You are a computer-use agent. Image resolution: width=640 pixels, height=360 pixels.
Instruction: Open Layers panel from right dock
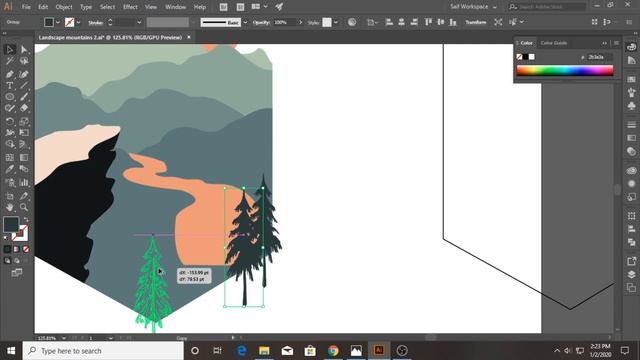(x=631, y=274)
